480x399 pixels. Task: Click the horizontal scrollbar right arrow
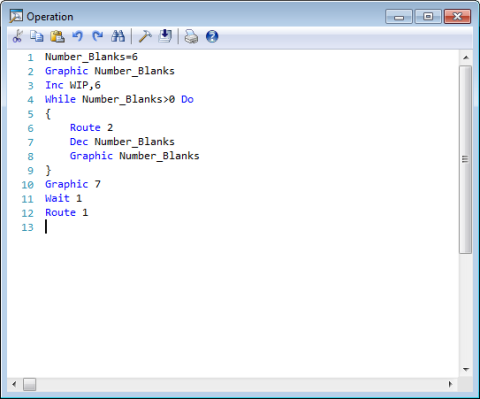point(450,384)
